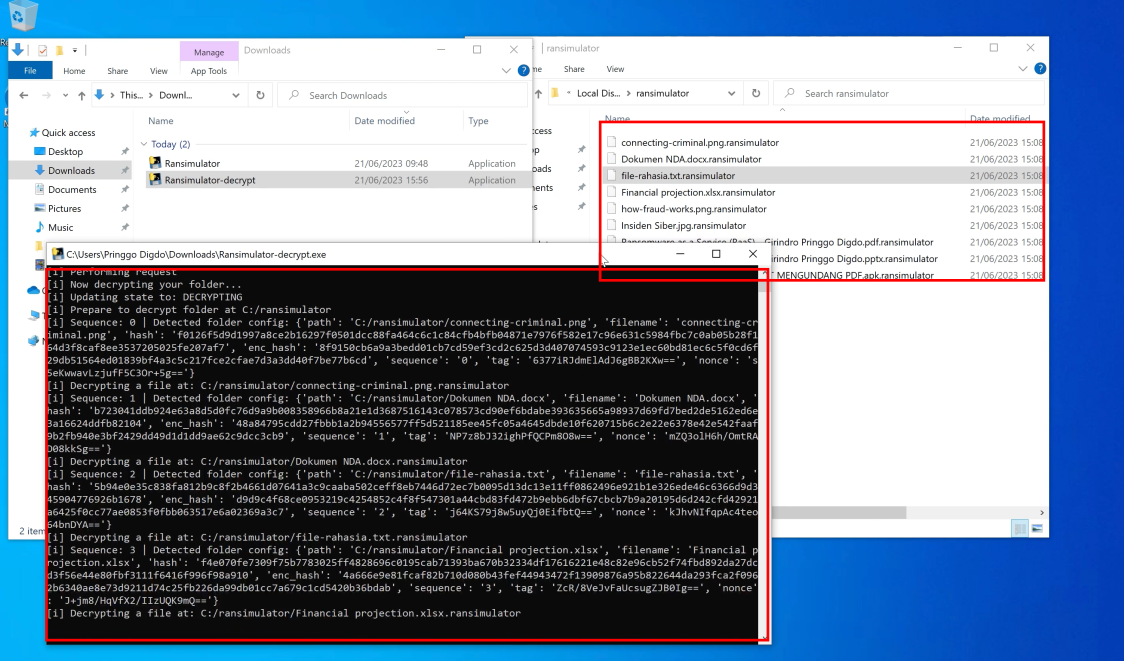Click the Back arrow in Downloads window
Image resolution: width=1124 pixels, height=661 pixels.
pyautogui.click(x=24, y=95)
